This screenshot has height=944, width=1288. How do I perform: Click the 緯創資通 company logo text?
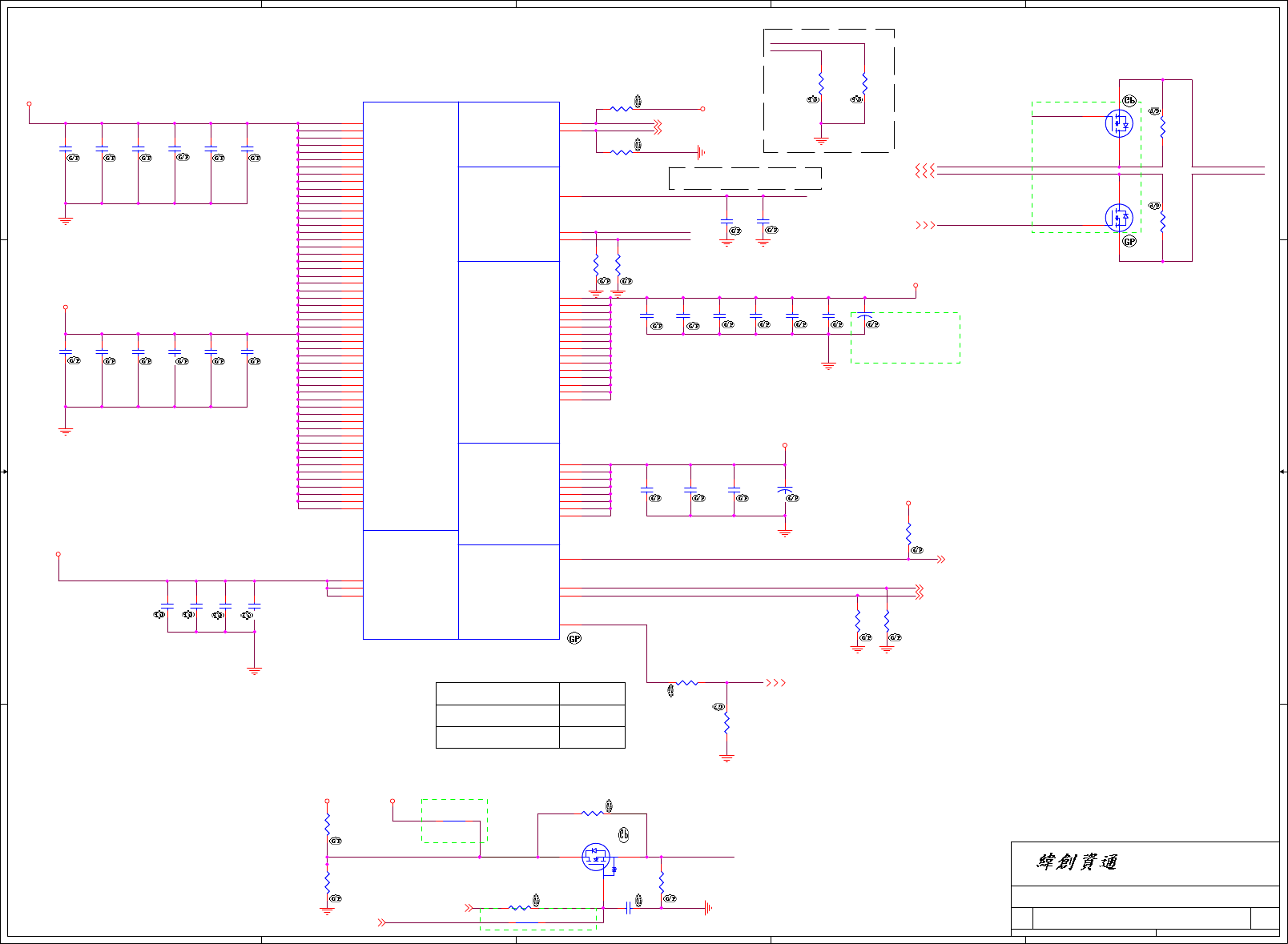pos(1077,862)
